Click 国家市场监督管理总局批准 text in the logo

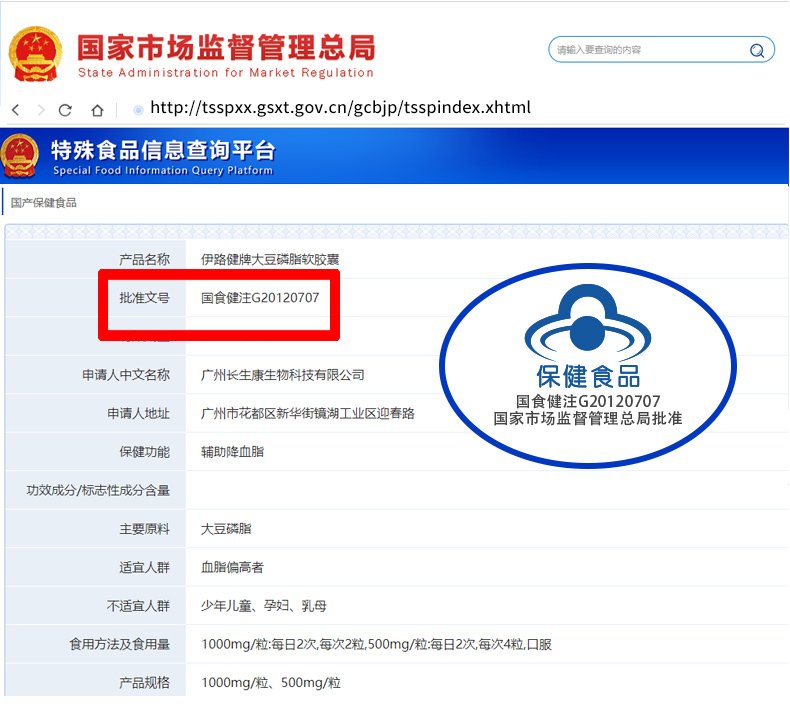587,418
